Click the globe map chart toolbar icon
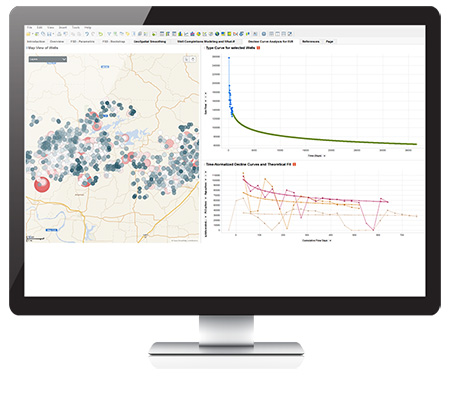450x399 pixels. 217,34
